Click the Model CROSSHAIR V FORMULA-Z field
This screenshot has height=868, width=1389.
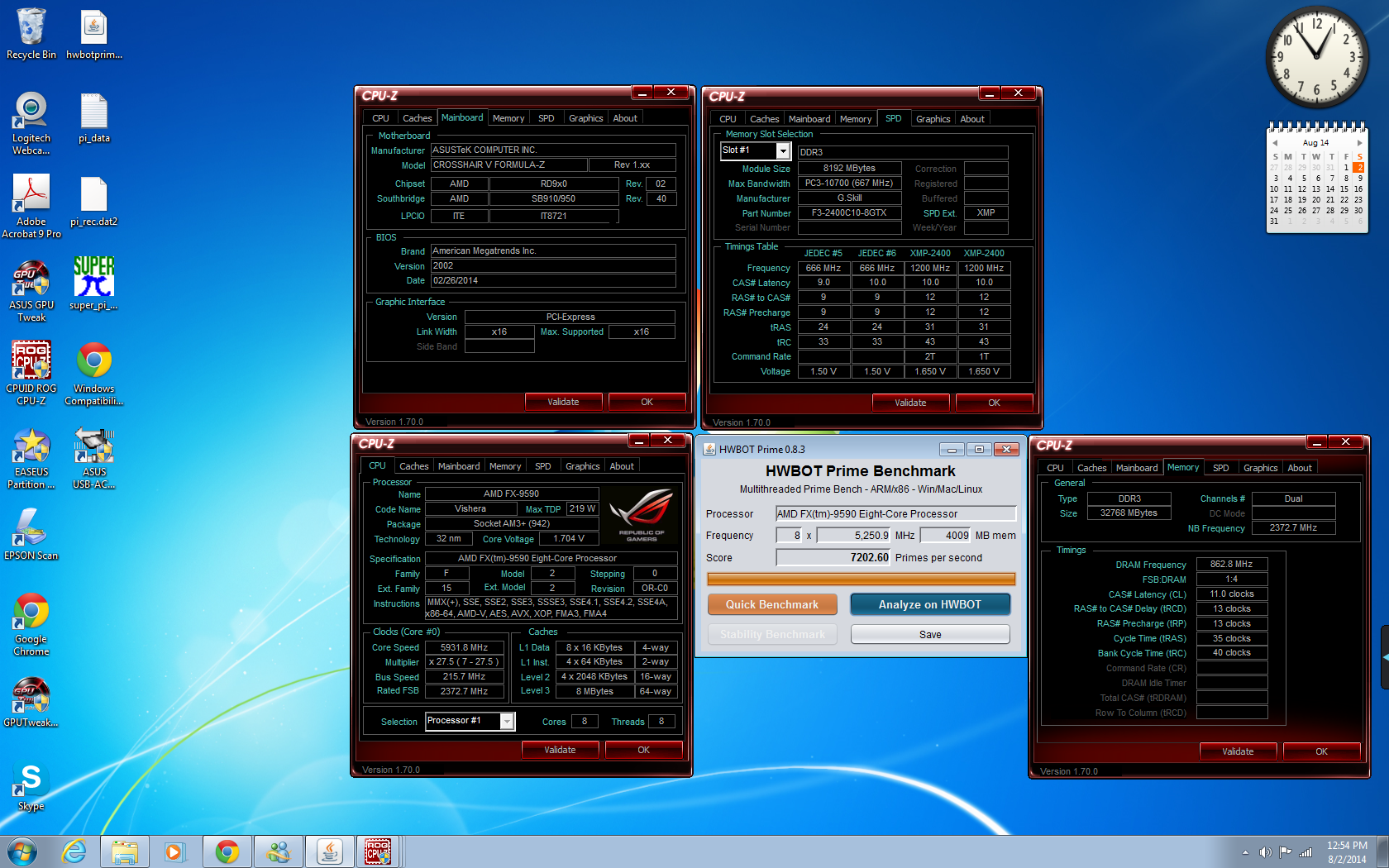pos(508,165)
